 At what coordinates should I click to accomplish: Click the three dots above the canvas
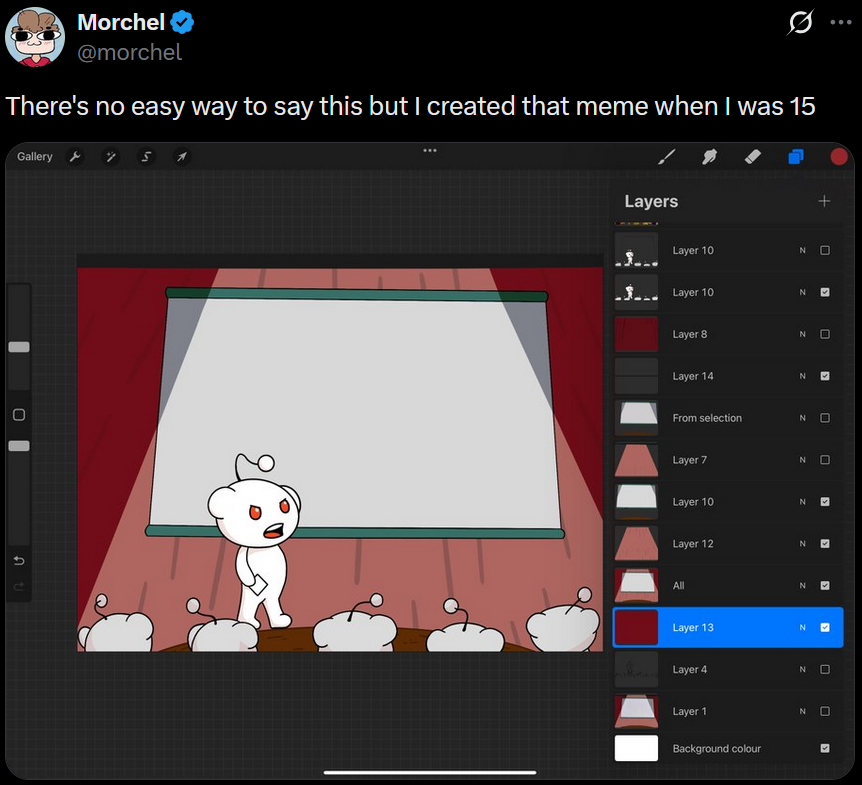[430, 150]
